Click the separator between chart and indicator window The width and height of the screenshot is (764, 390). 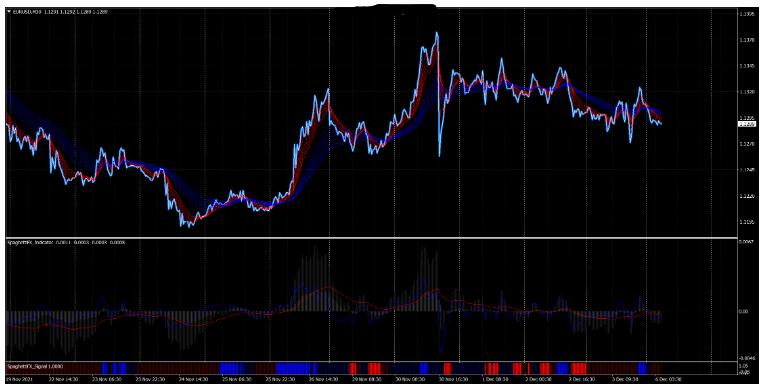click(372, 237)
